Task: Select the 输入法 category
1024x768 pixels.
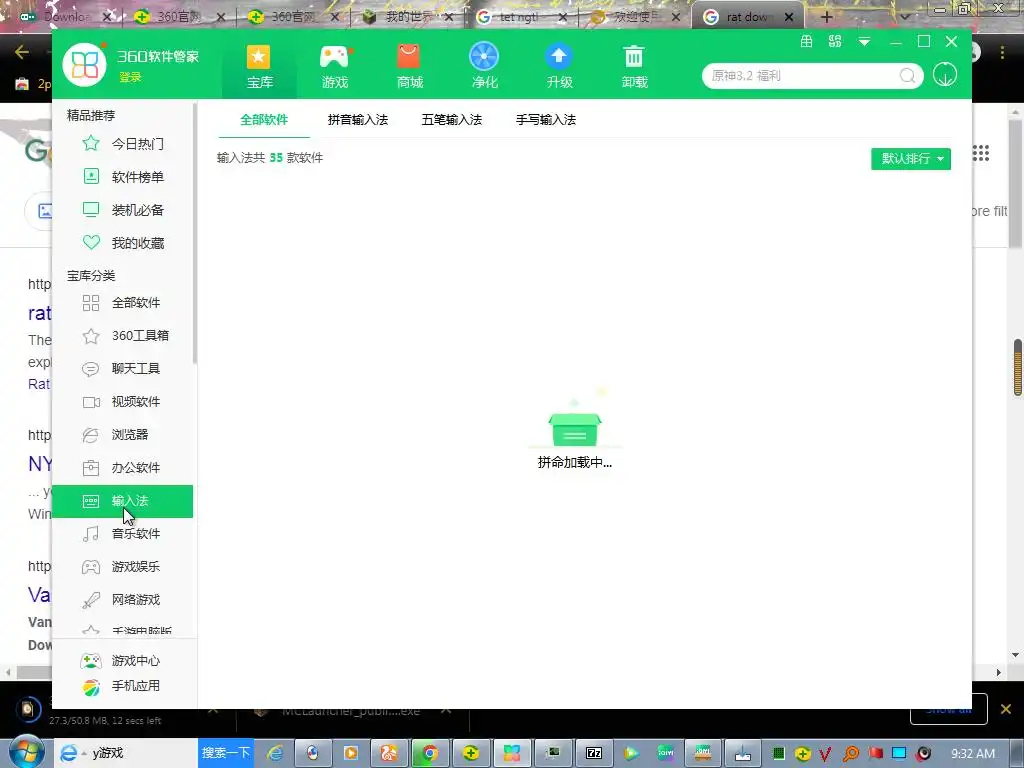Action: [123, 501]
